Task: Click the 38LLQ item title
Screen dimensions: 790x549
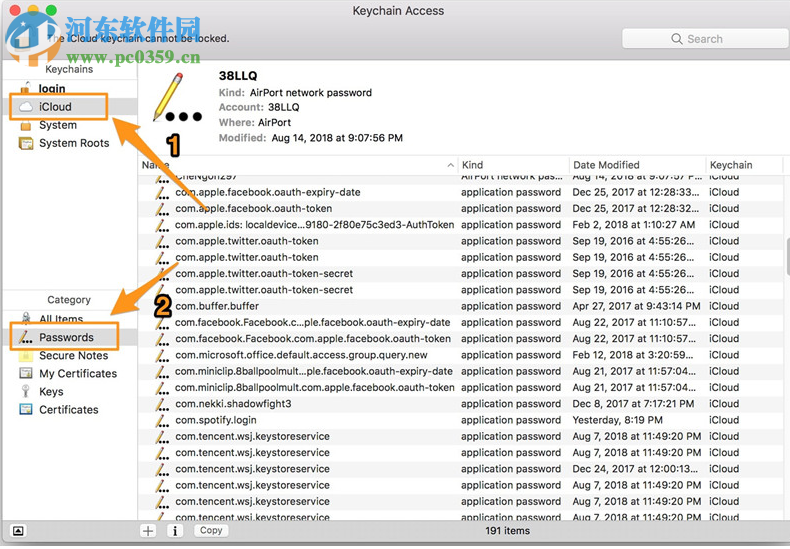Action: (x=238, y=76)
